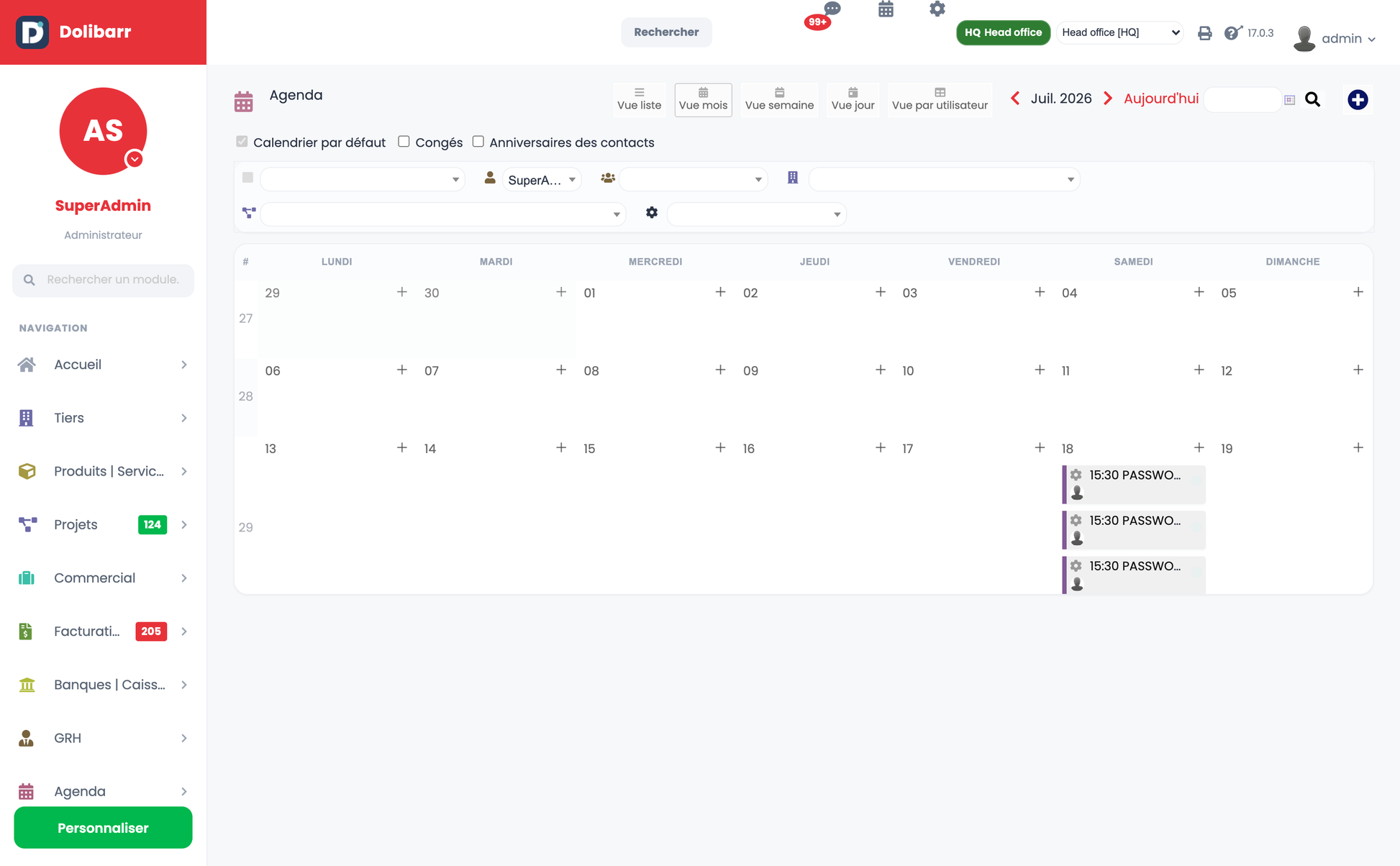Viewport: 1400px width, 866px height.
Task: Click the Juil. 2026 month label
Action: (1061, 99)
